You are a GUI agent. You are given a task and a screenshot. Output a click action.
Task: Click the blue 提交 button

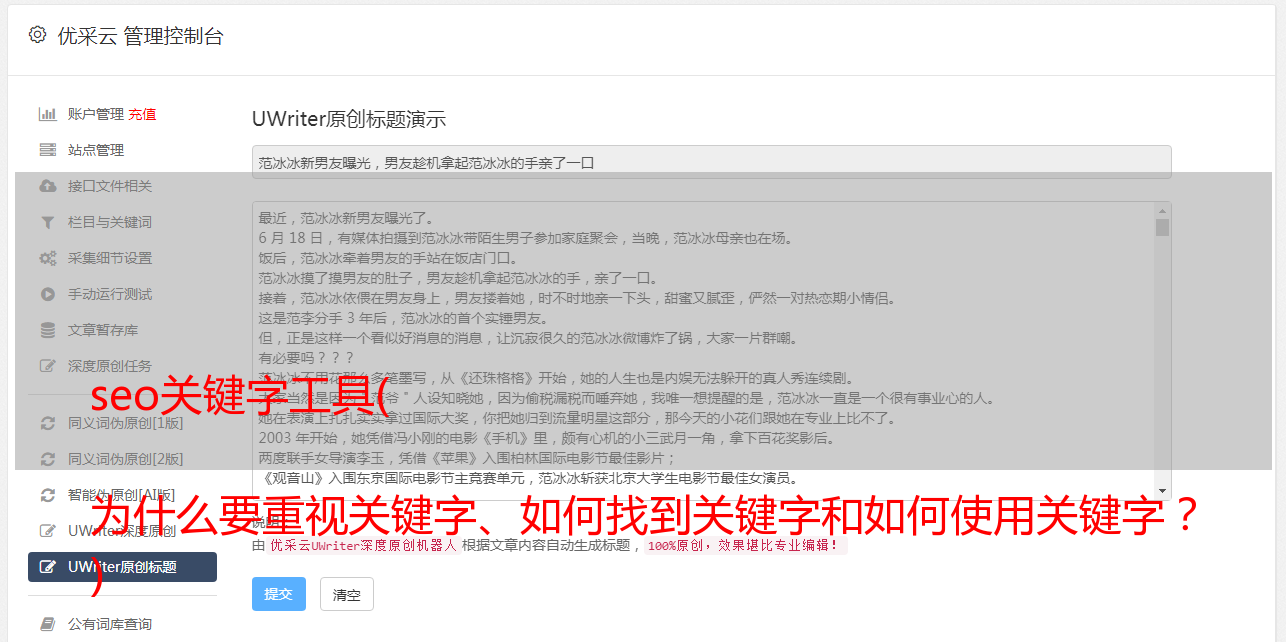(278, 594)
